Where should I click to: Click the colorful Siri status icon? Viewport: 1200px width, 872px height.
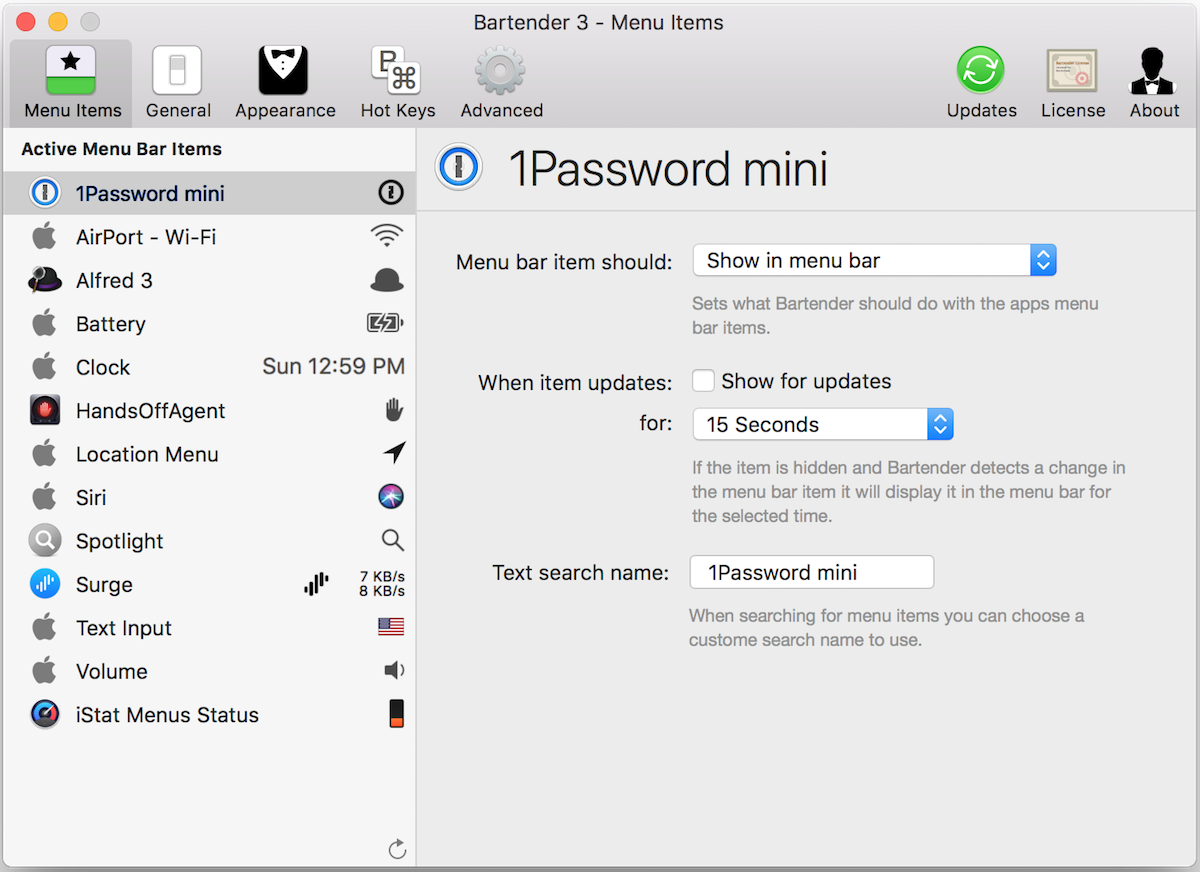[x=391, y=496]
